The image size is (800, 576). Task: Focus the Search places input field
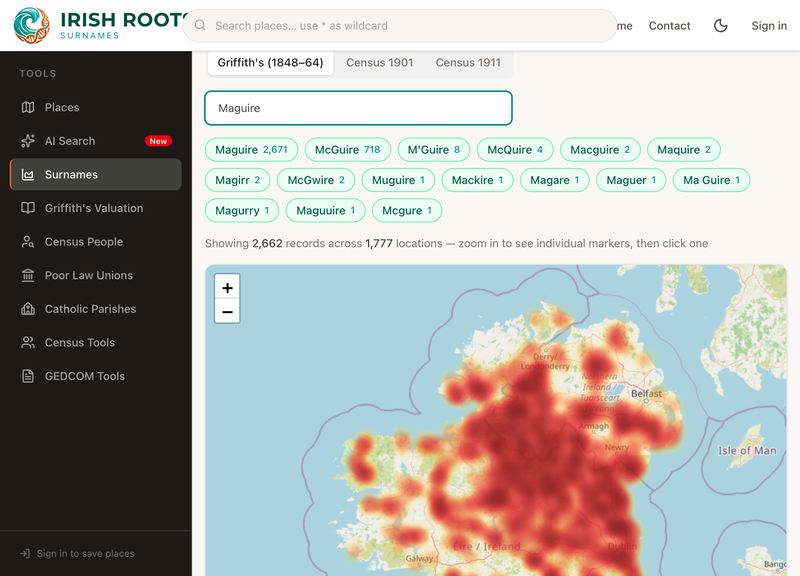point(400,26)
